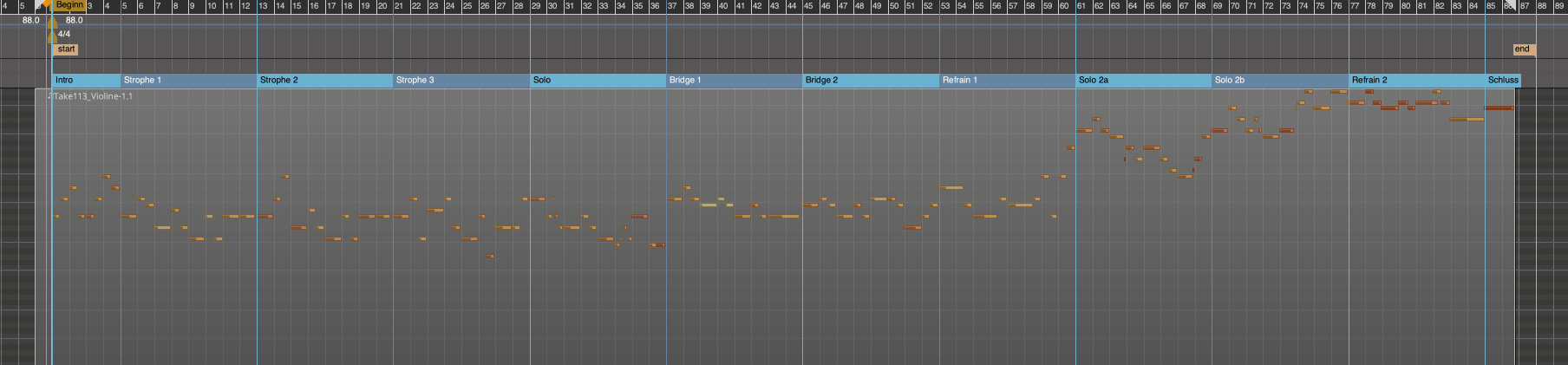This screenshot has width=1568, height=365.
Task: Click the 4/4 time signature label
Action: click(64, 34)
